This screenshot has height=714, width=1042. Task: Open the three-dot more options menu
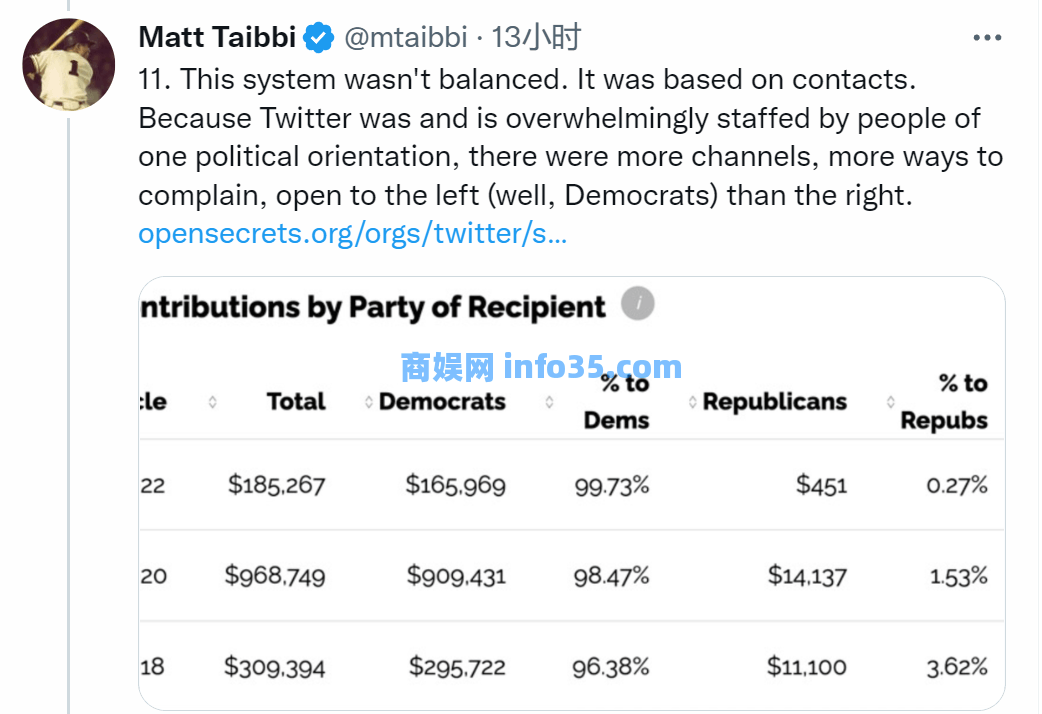987,38
